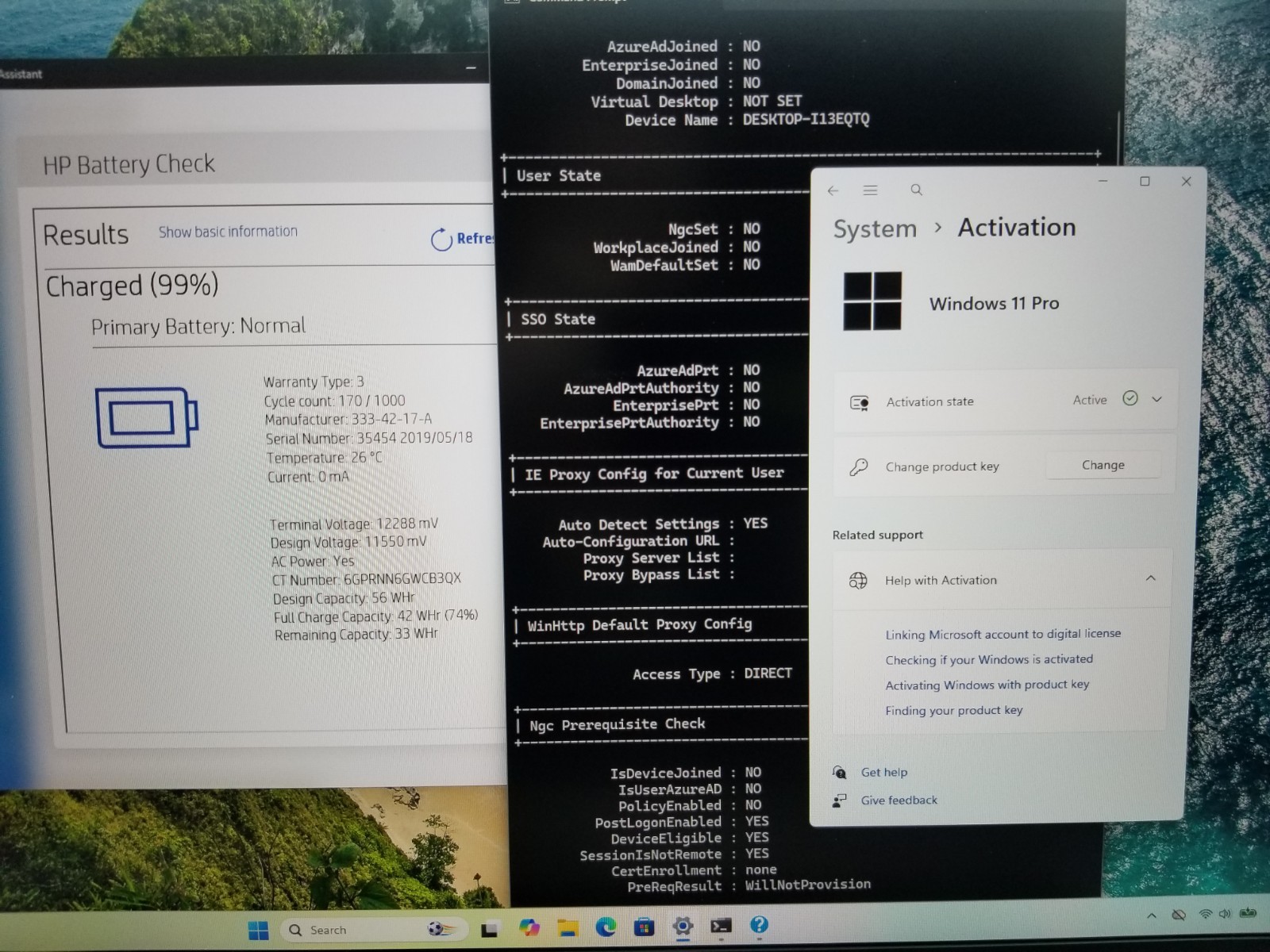Open Activating Windows with product key link
Image resolution: width=1270 pixels, height=952 pixels.
[x=987, y=685]
